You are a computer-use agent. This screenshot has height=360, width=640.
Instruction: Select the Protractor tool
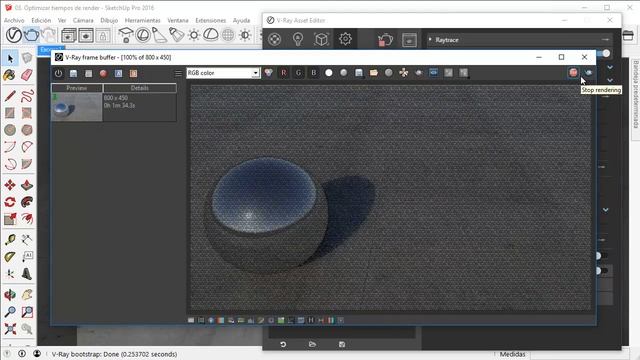pyautogui.click(x=10, y=257)
